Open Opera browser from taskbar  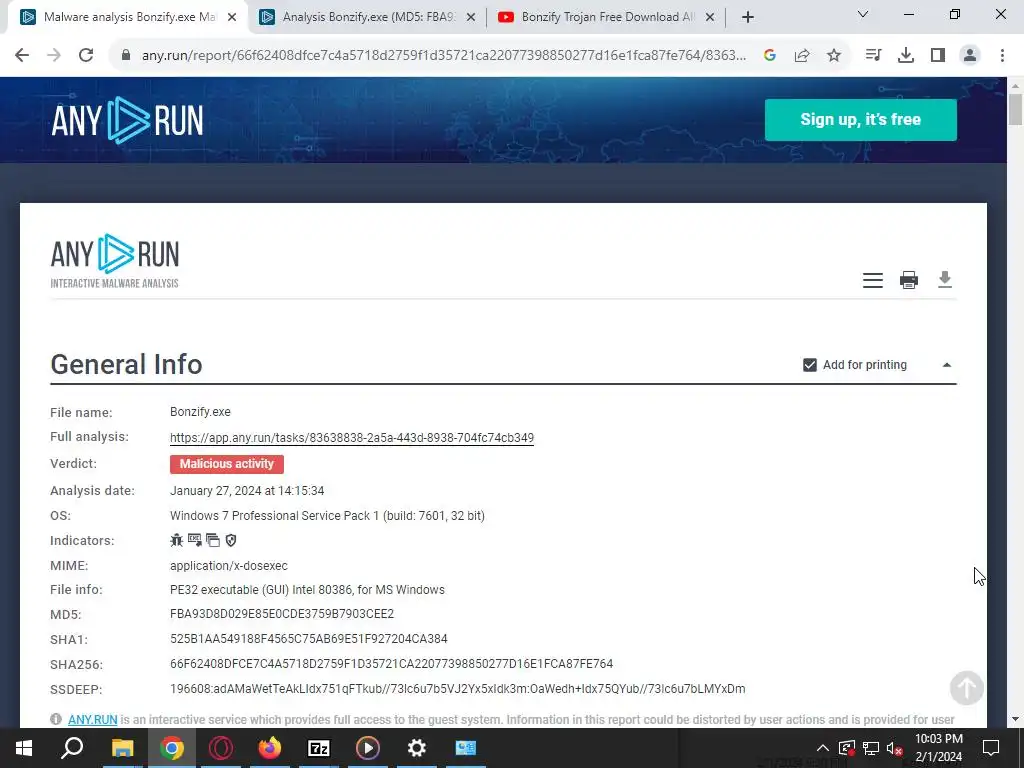[221, 748]
